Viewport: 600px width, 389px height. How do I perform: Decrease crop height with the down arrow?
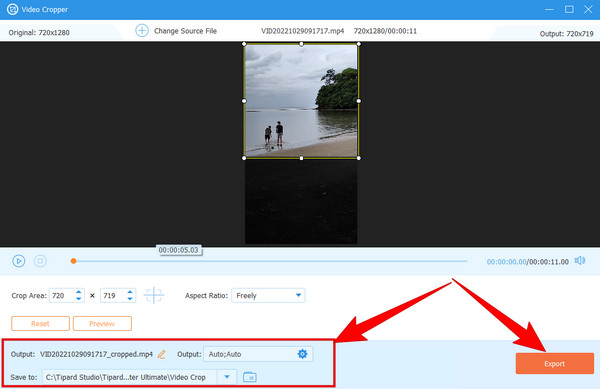tap(130, 299)
